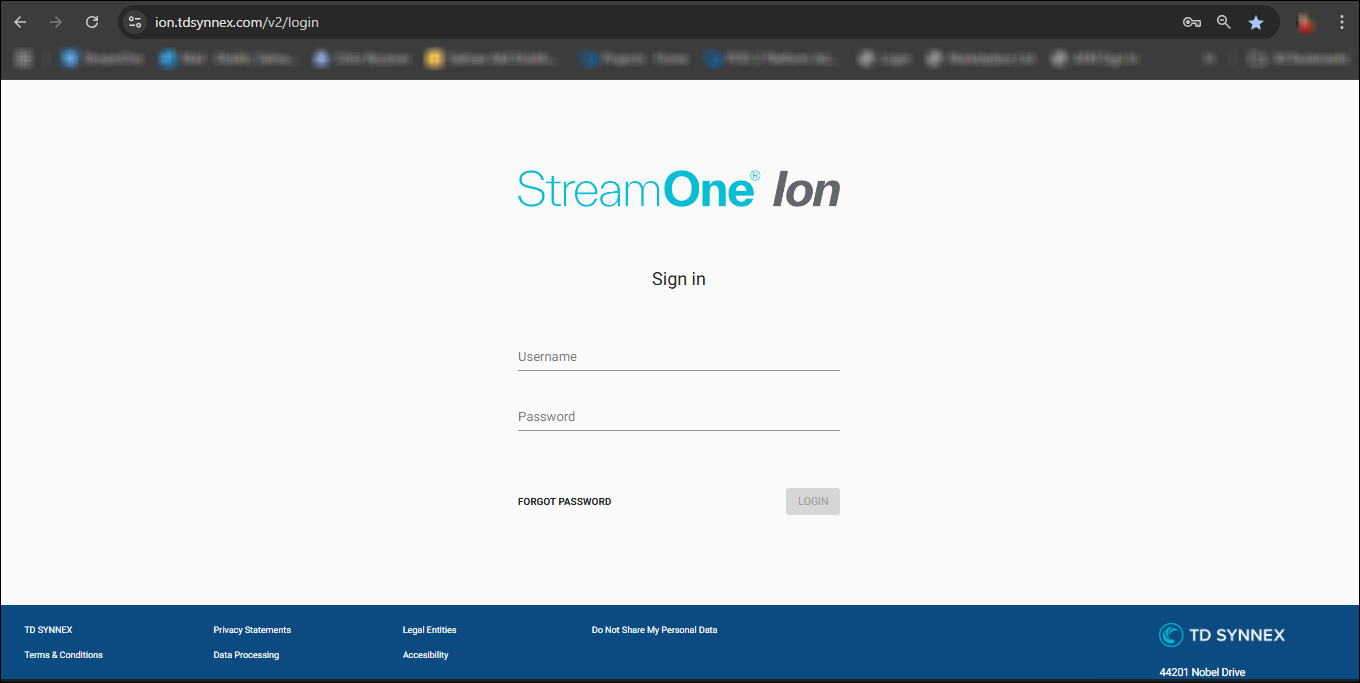The image size is (1360, 683).
Task: Click the 'Sign in' heading text
Action: tap(679, 279)
